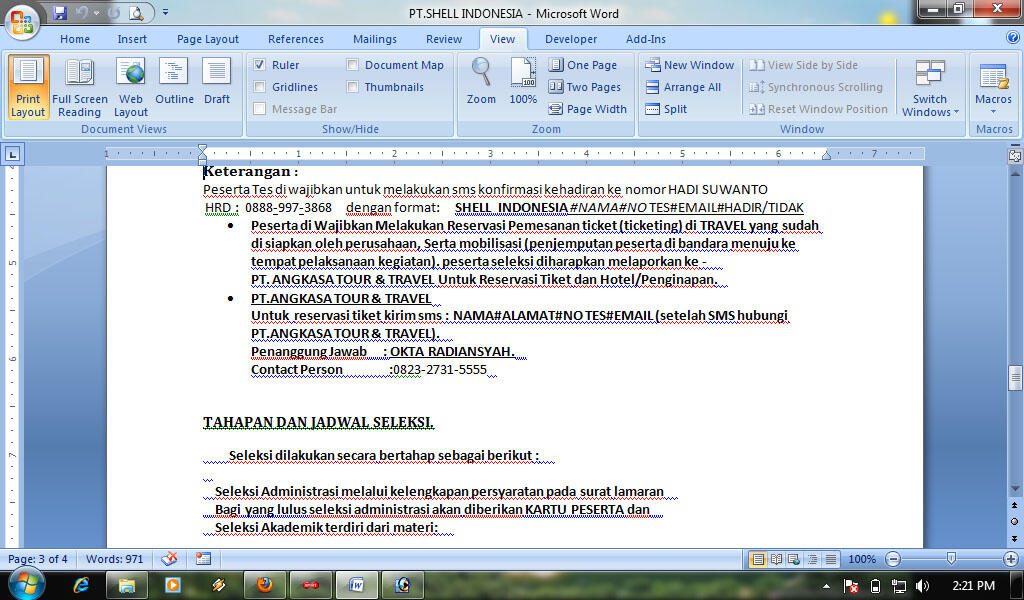
Task: Select Draft view in status bar
Action: click(831, 560)
